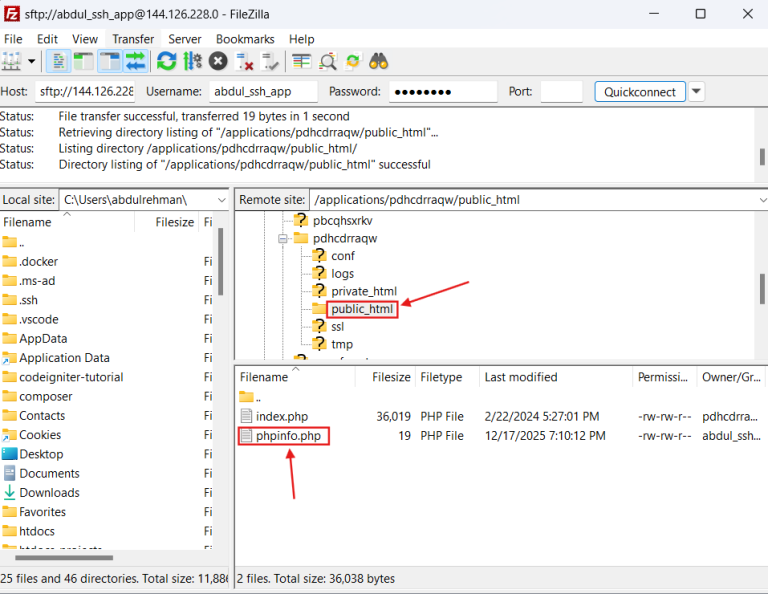Viewport: 768px width, 594px height.
Task: Open the Transfer menu
Action: click(133, 39)
